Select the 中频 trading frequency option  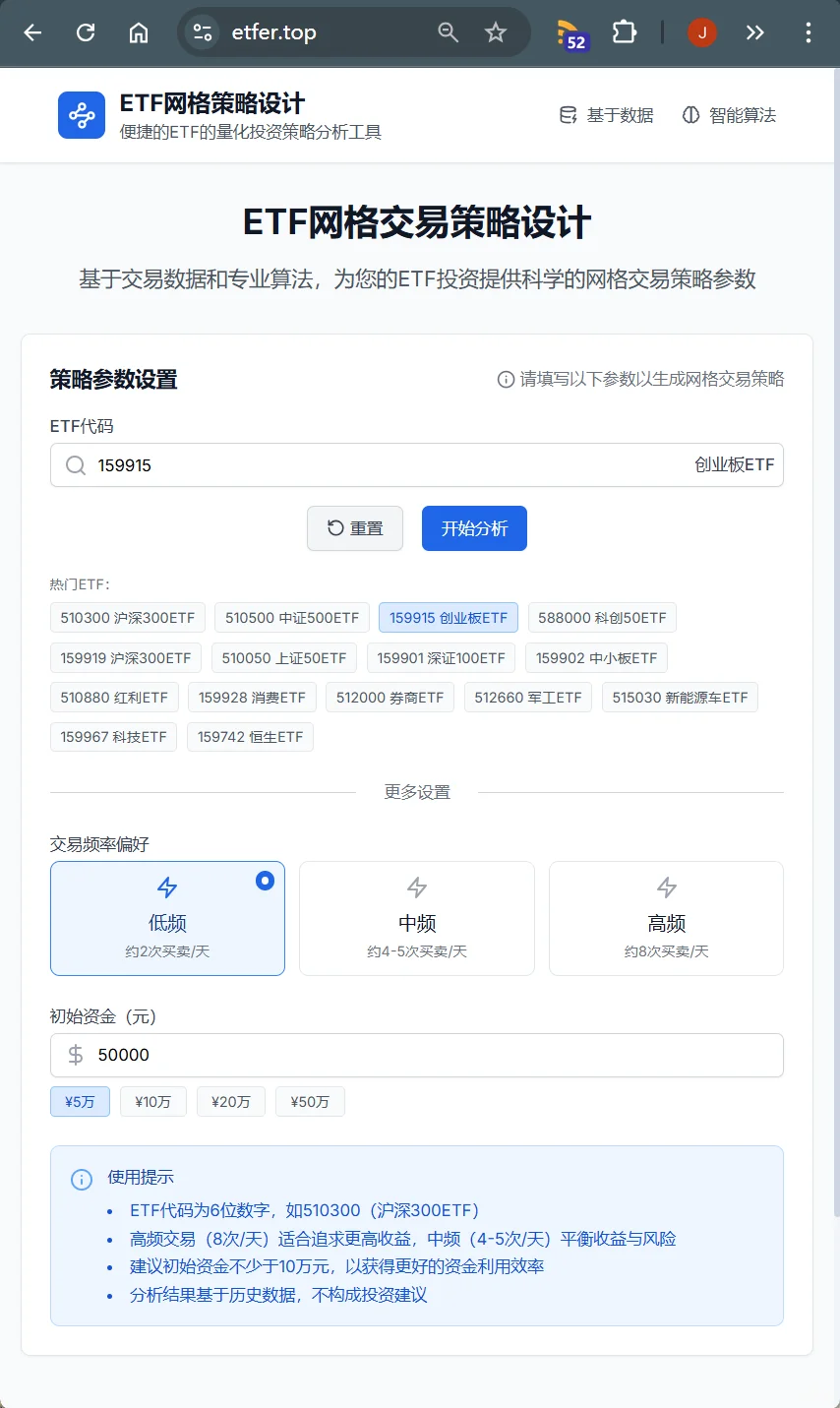pyautogui.click(x=416, y=918)
